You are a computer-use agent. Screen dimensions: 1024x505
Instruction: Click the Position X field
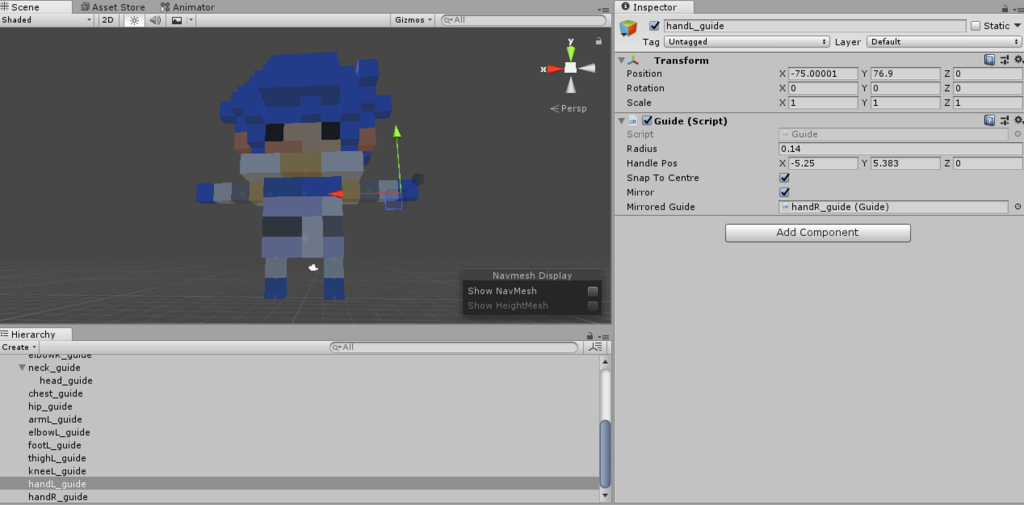point(823,74)
